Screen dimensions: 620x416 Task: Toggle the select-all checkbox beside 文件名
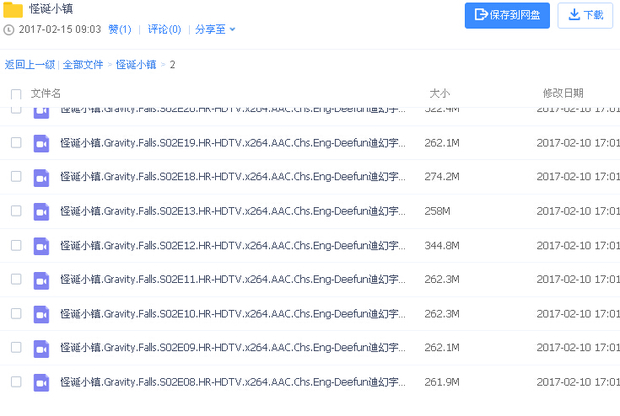tap(16, 94)
